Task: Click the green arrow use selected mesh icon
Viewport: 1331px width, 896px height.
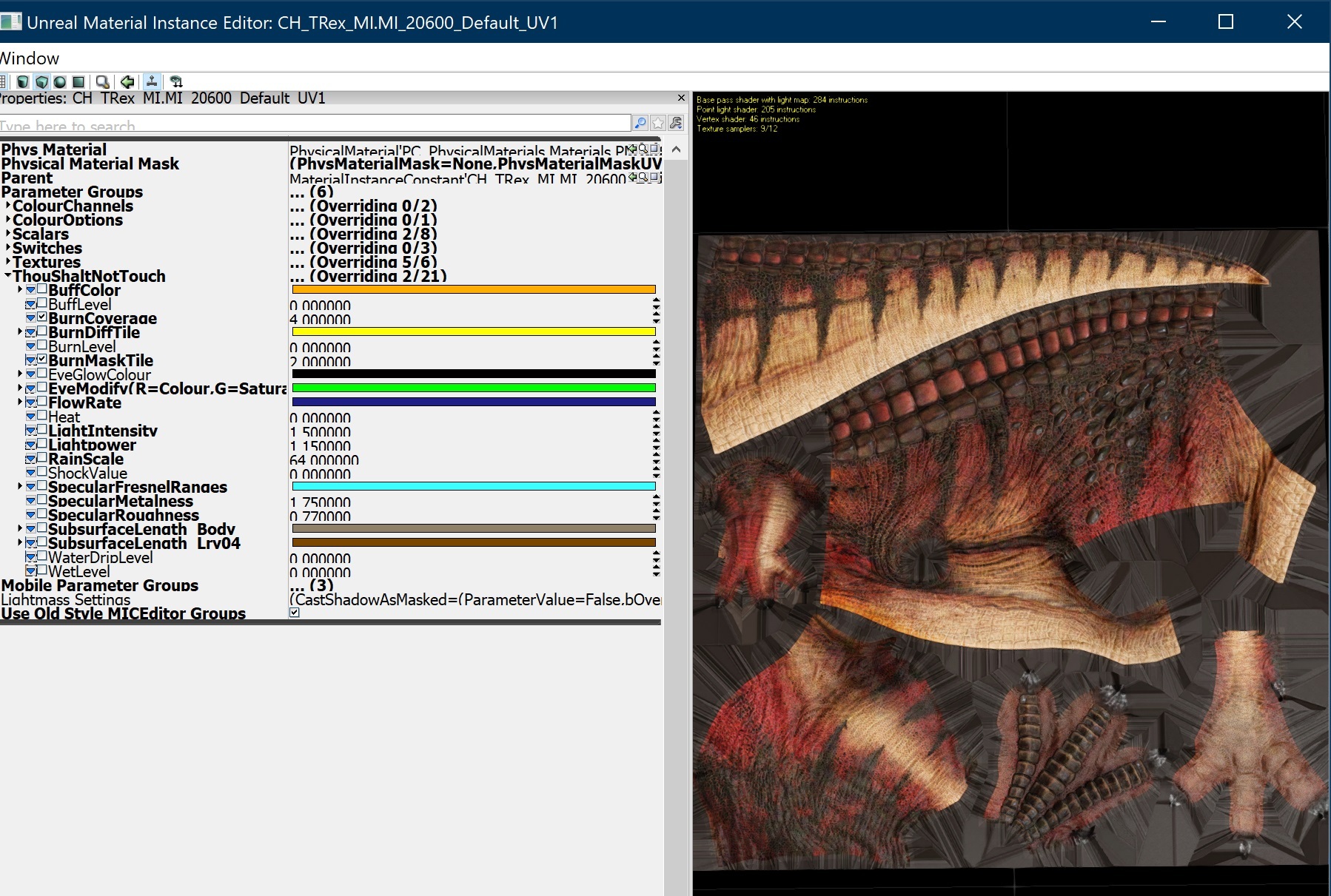Action: click(x=127, y=81)
